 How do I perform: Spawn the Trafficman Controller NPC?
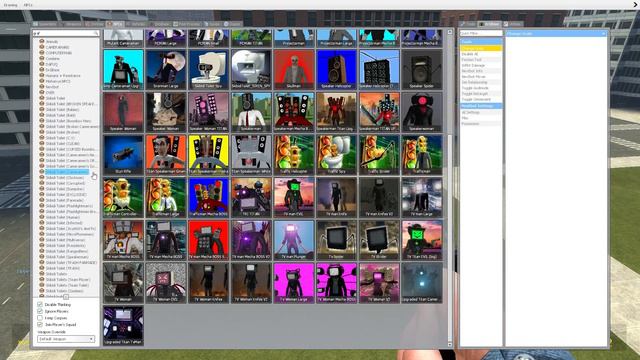pos(123,197)
